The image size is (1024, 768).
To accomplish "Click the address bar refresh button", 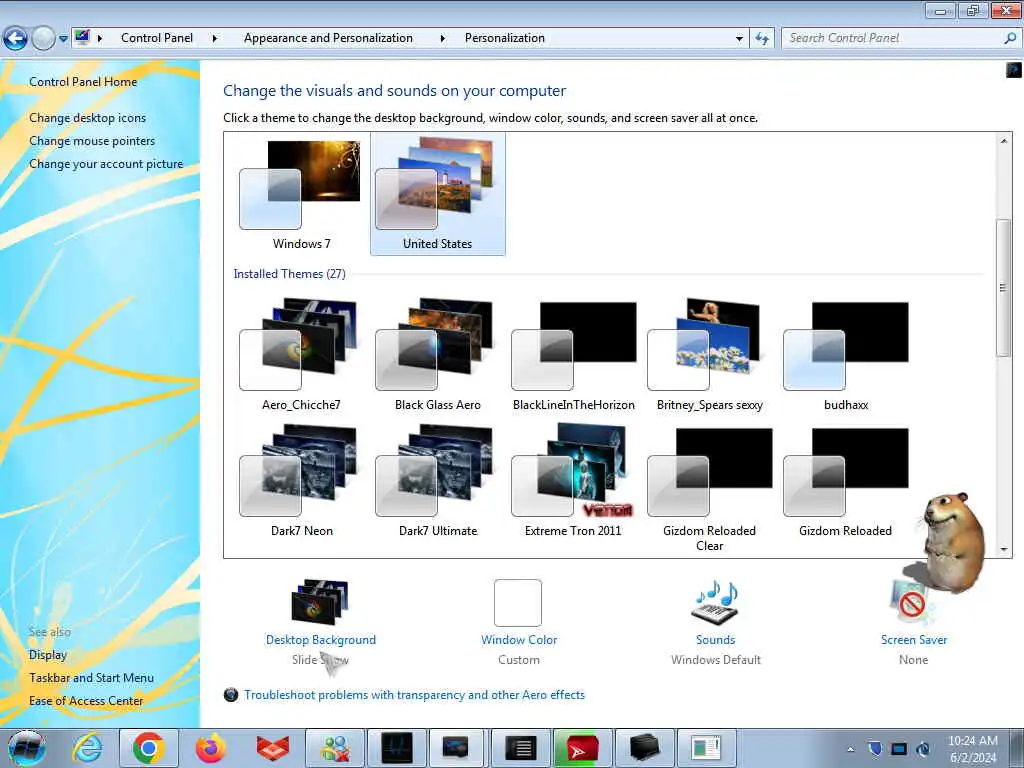I will coord(761,39).
